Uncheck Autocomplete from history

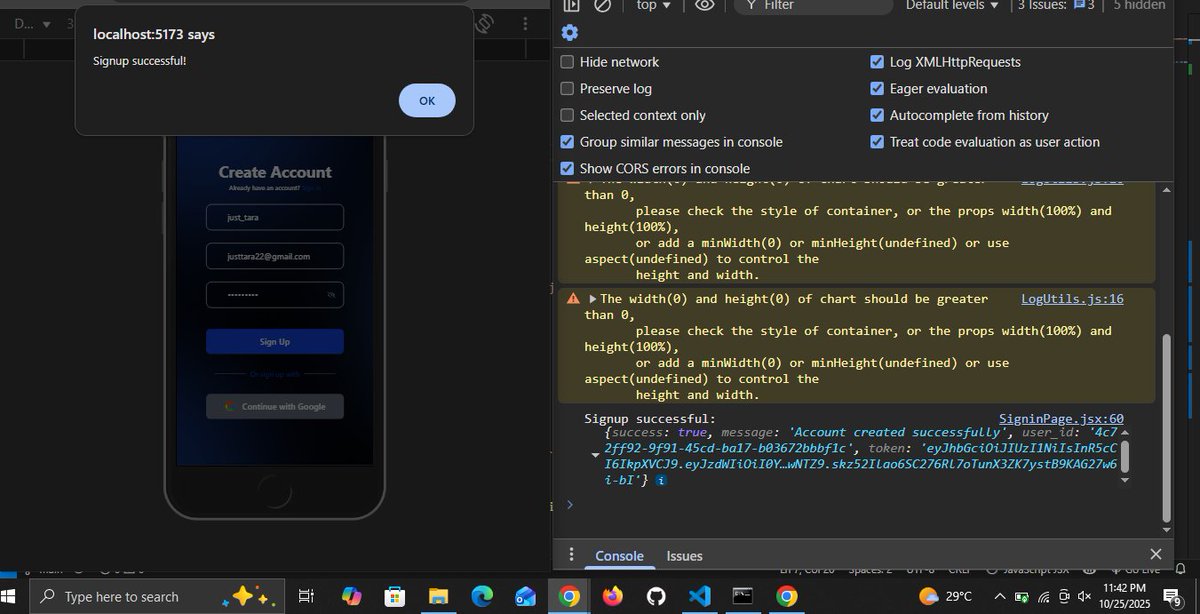point(877,115)
